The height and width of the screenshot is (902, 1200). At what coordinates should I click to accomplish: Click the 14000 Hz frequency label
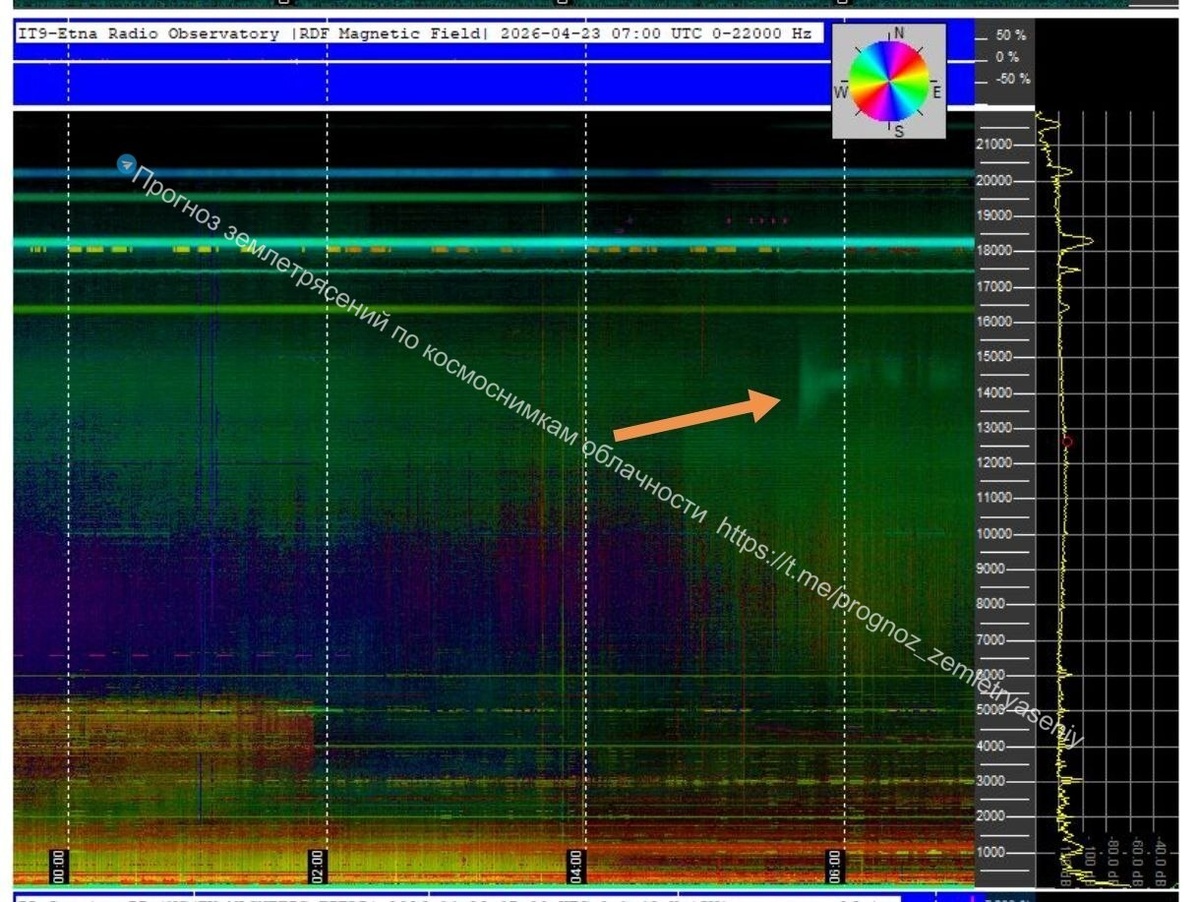tap(996, 393)
